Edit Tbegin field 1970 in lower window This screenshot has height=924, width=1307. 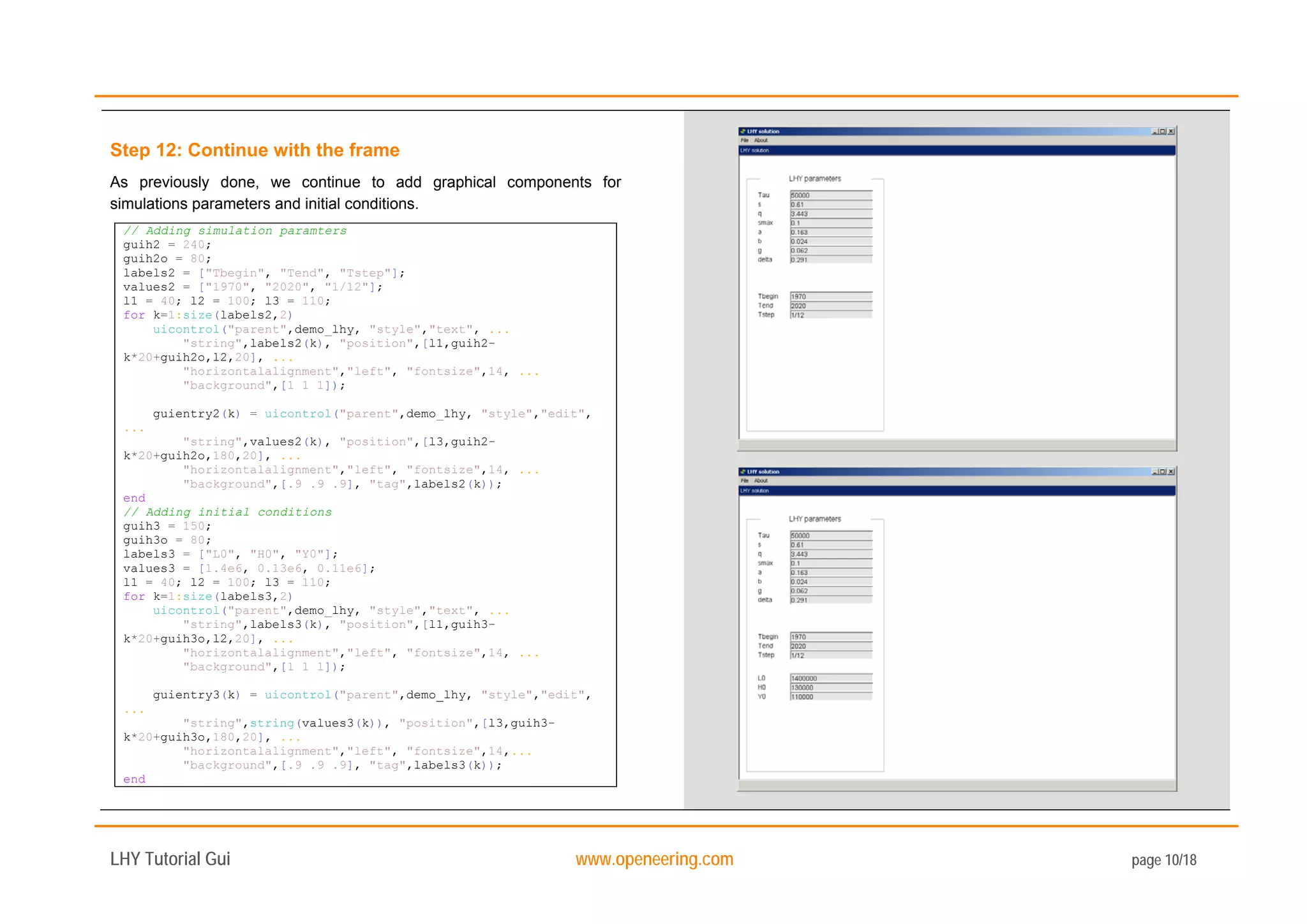tap(831, 637)
